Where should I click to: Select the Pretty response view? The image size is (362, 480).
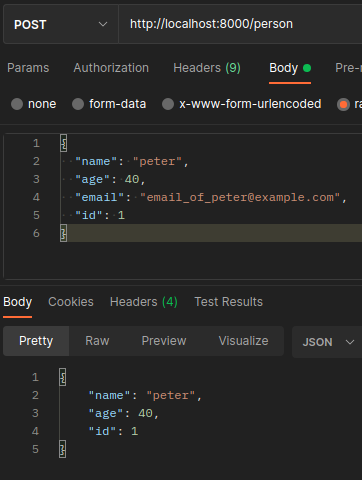[x=36, y=341]
